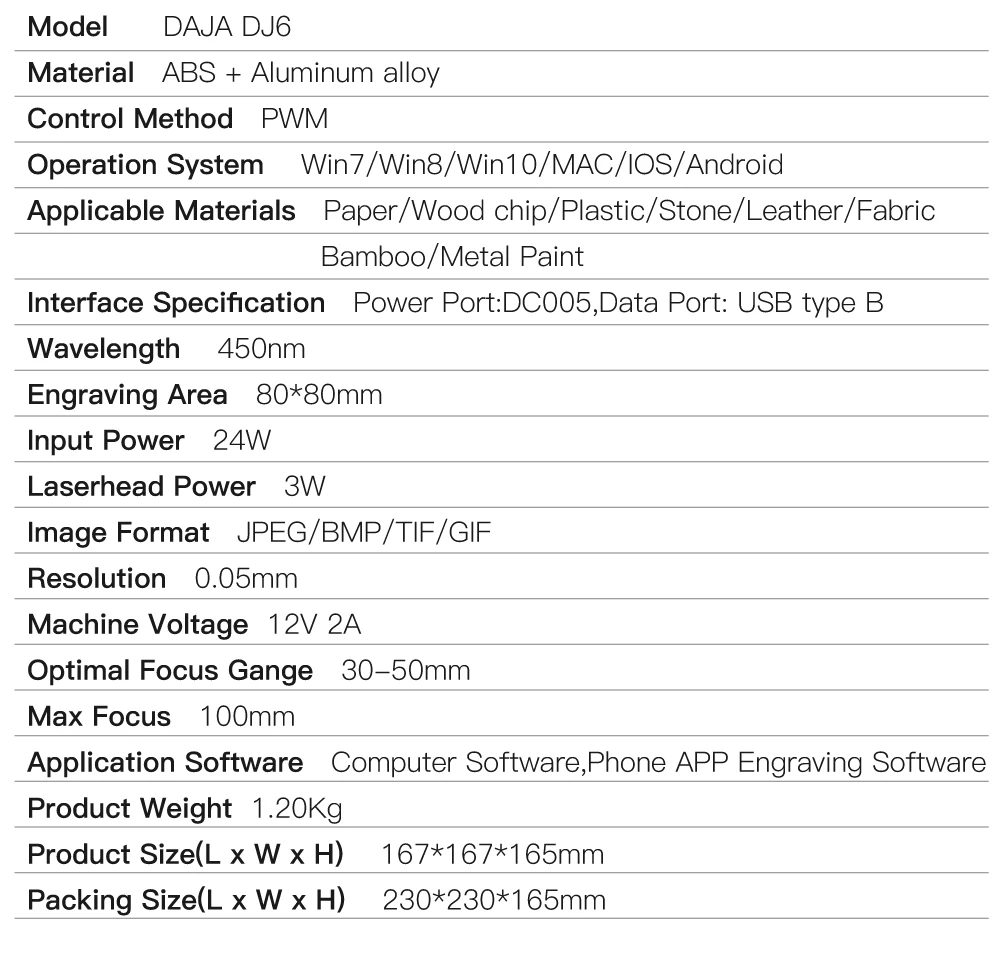Click the Model label text
Image resolution: width=1000 pixels, height=968 pixels.
point(68,27)
